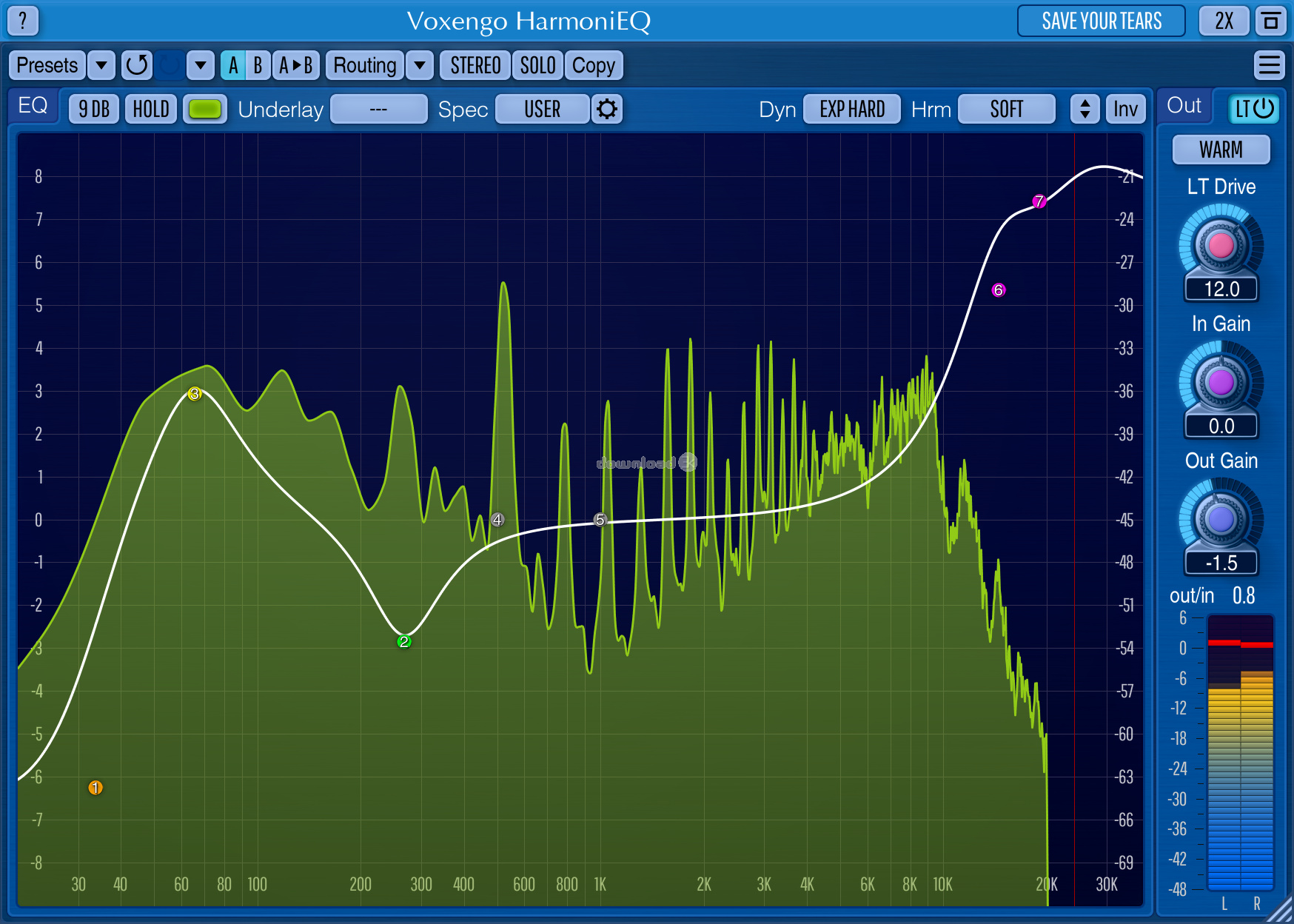
Task: Copy state A to B
Action: [x=296, y=65]
